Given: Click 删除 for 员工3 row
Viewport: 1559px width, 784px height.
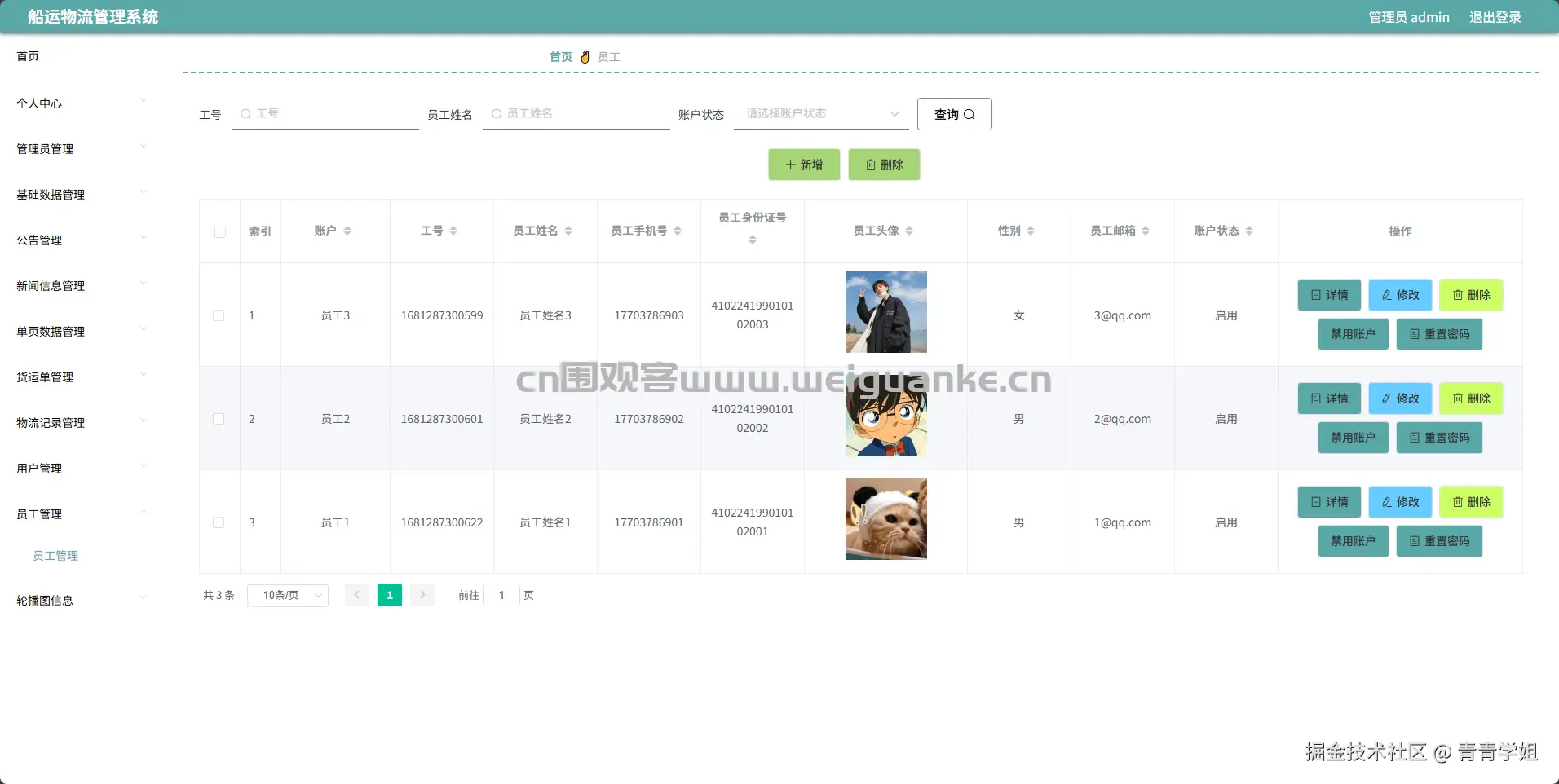Looking at the screenshot, I should coord(1471,295).
